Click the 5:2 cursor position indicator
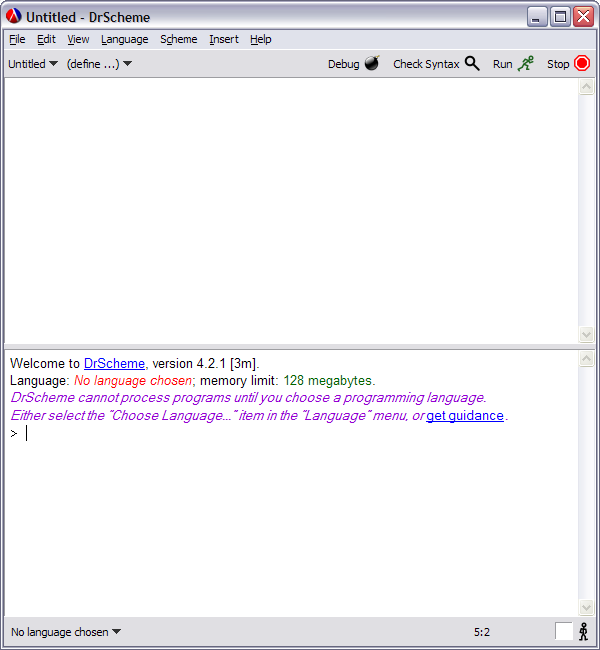Screen dimensions: 600x650 [481, 632]
